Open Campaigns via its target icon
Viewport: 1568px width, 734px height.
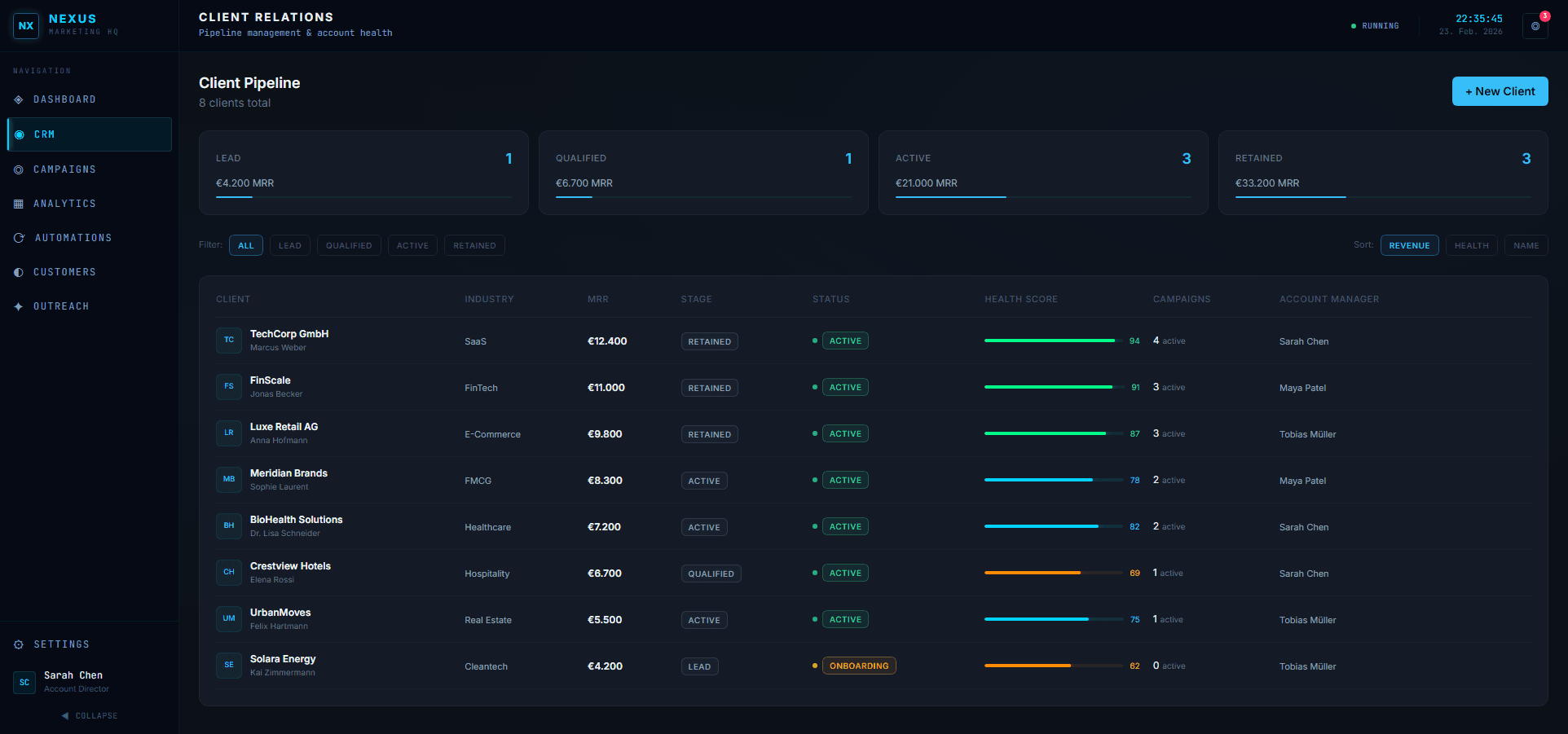(18, 169)
